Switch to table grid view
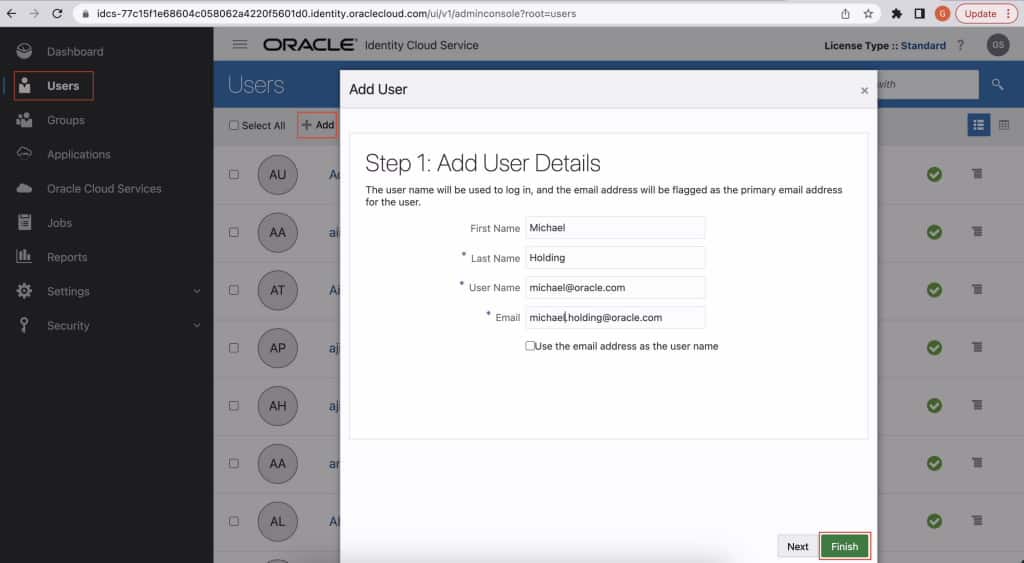The width and height of the screenshot is (1024, 563). 1004,125
